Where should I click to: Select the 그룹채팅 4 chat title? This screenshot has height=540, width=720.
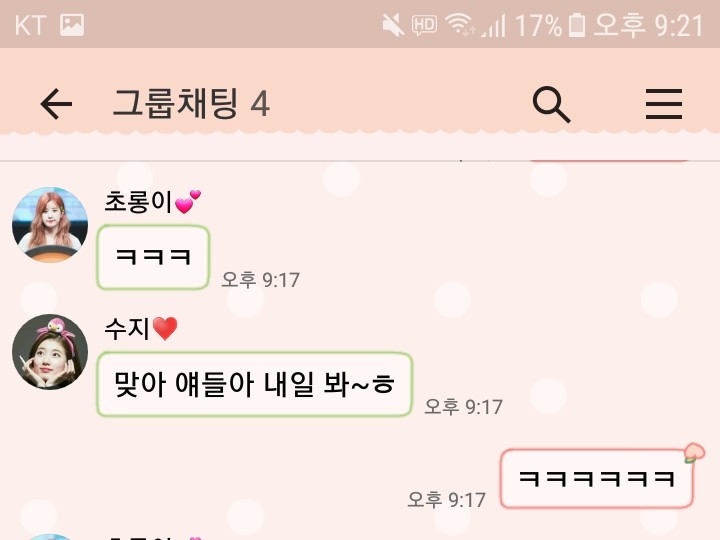(191, 104)
